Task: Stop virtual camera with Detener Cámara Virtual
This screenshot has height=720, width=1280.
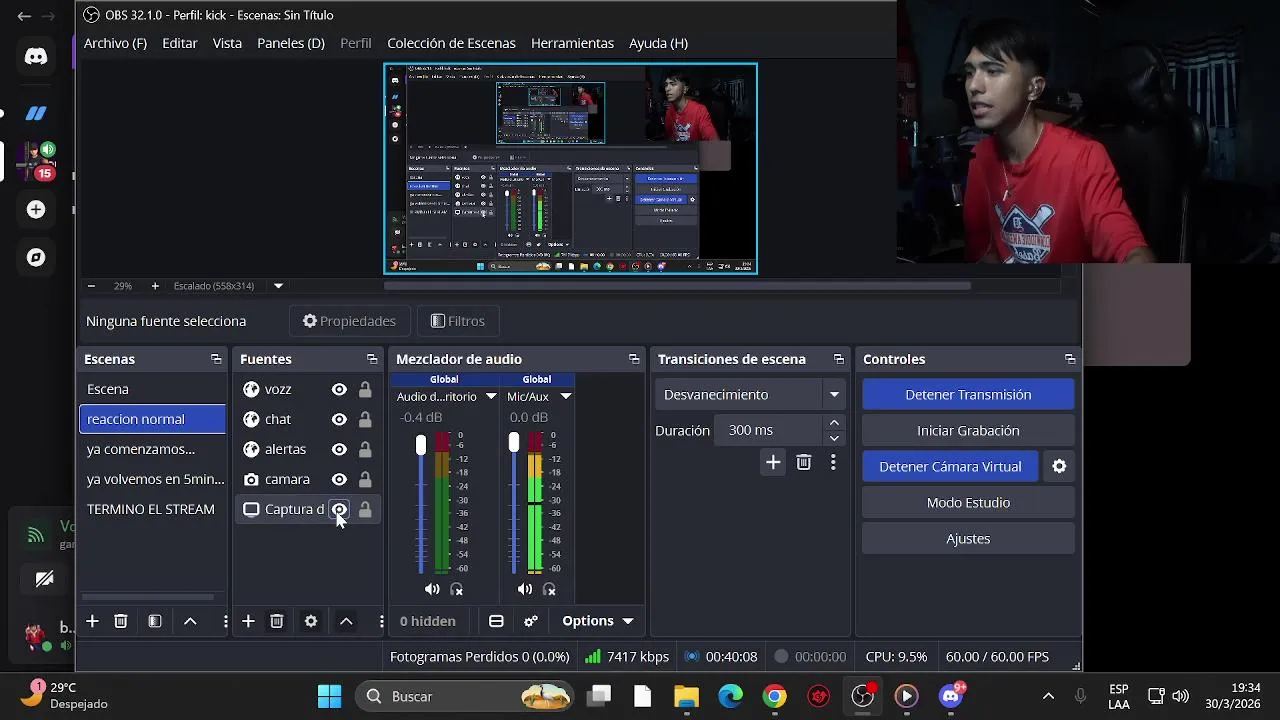Action: pyautogui.click(x=950, y=466)
